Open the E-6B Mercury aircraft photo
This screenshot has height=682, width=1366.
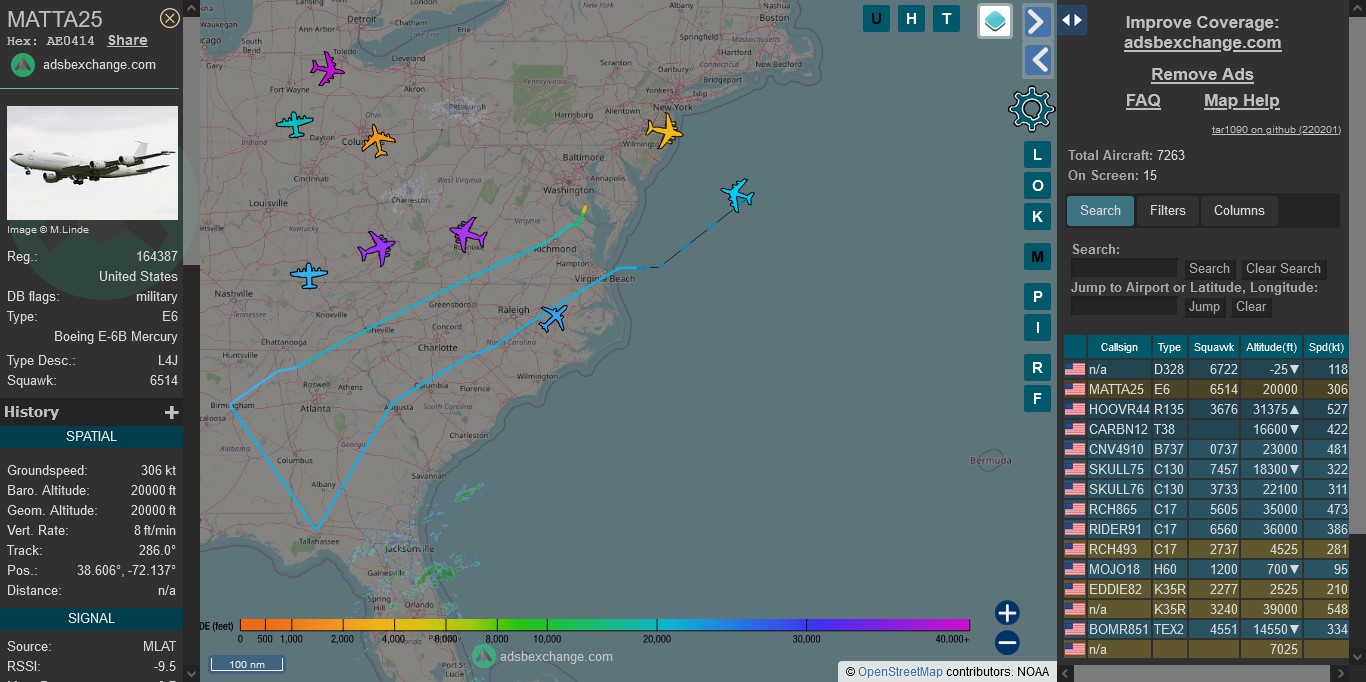point(93,163)
